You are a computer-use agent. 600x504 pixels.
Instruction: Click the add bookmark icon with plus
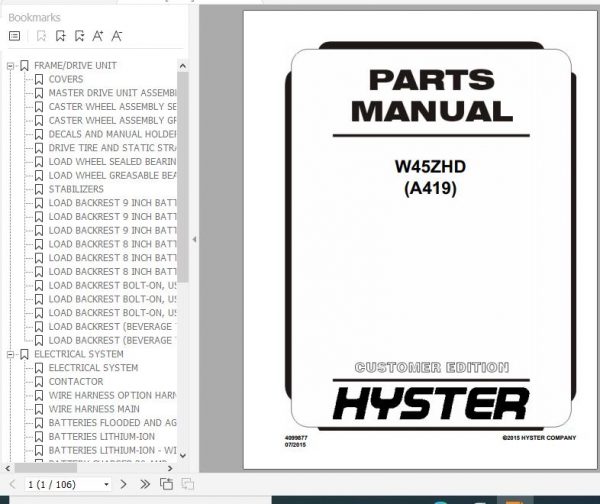60,36
